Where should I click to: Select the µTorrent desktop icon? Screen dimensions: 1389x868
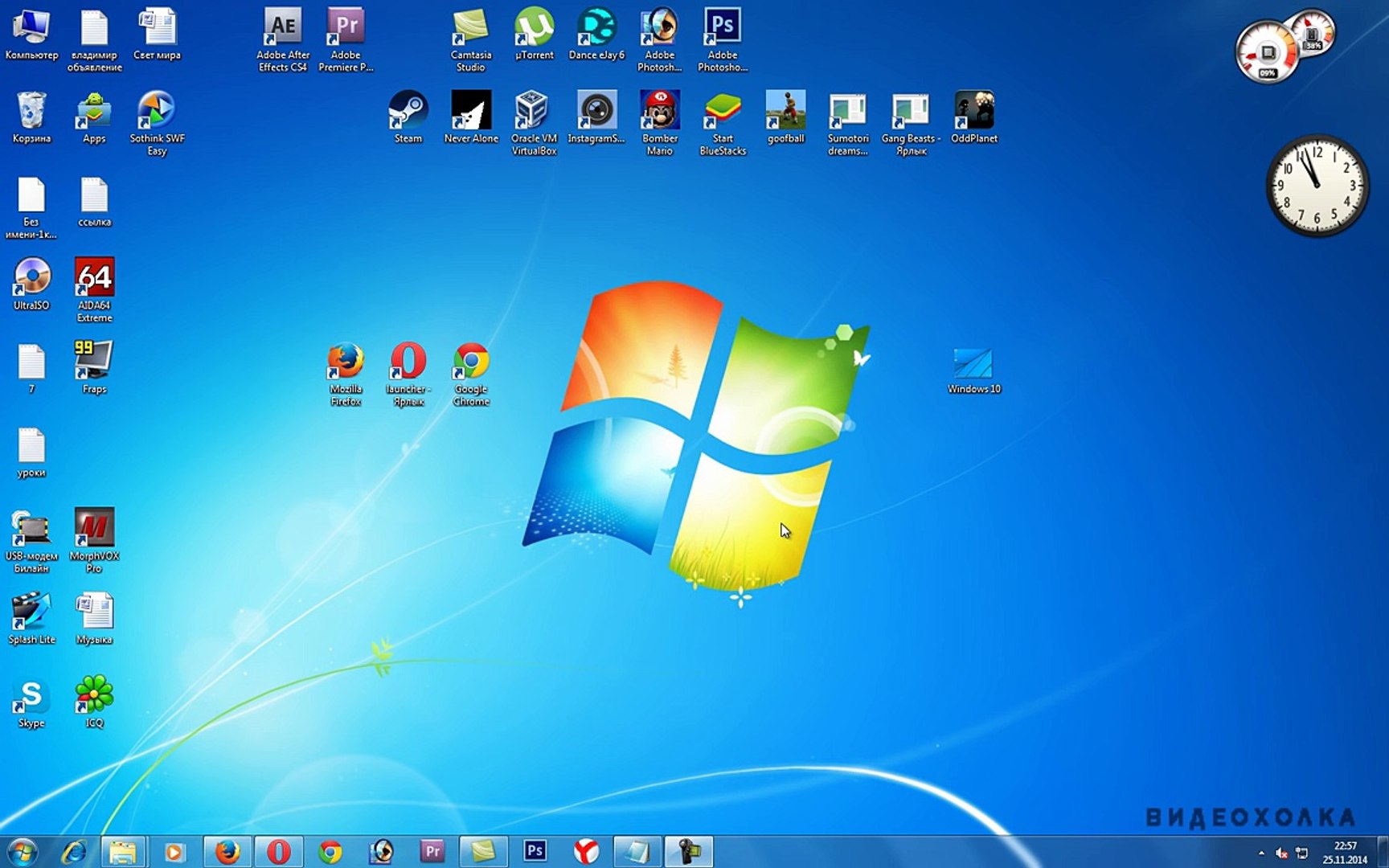click(x=534, y=33)
